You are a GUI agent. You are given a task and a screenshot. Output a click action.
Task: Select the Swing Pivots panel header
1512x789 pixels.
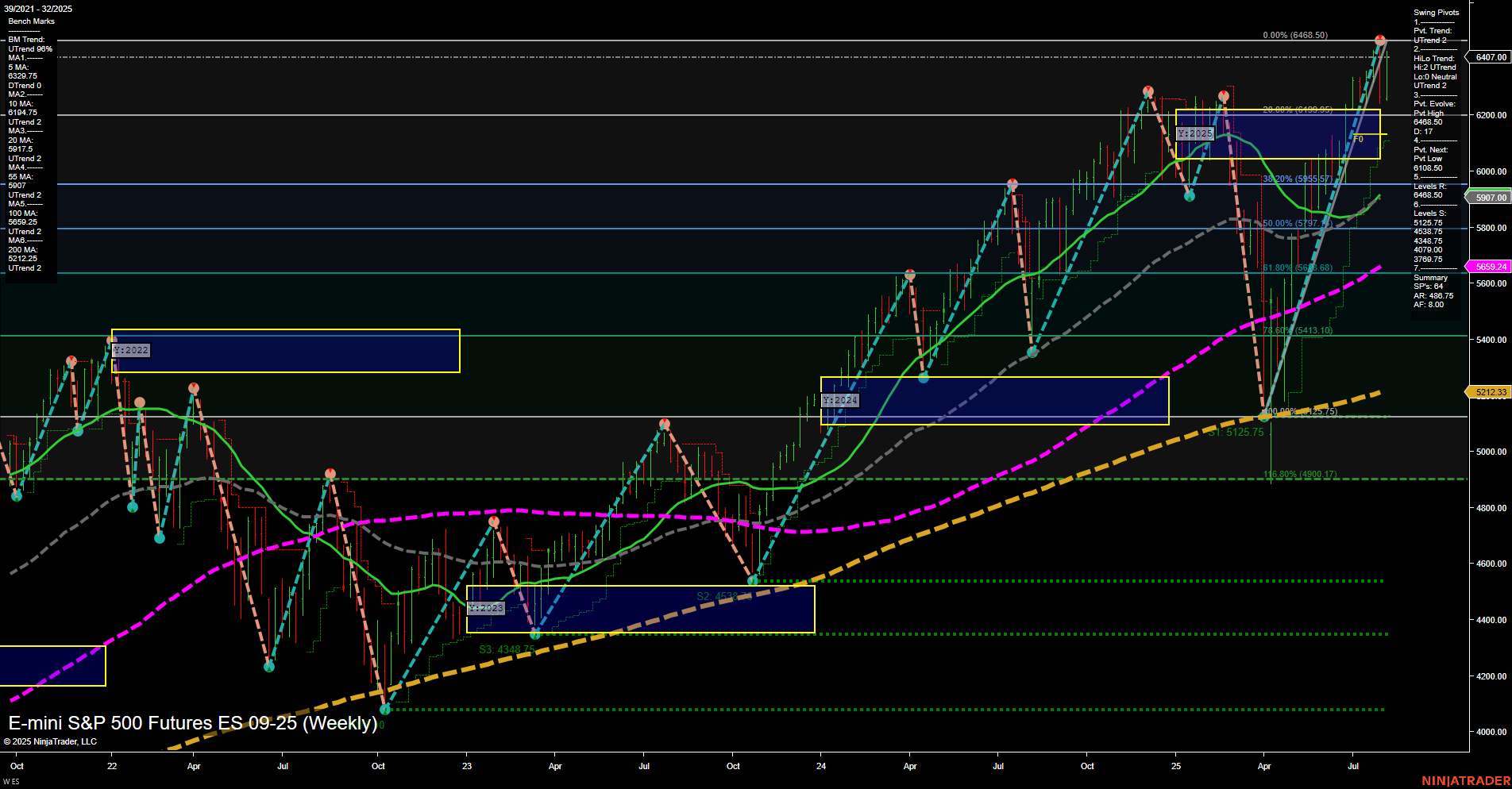coord(1437,13)
